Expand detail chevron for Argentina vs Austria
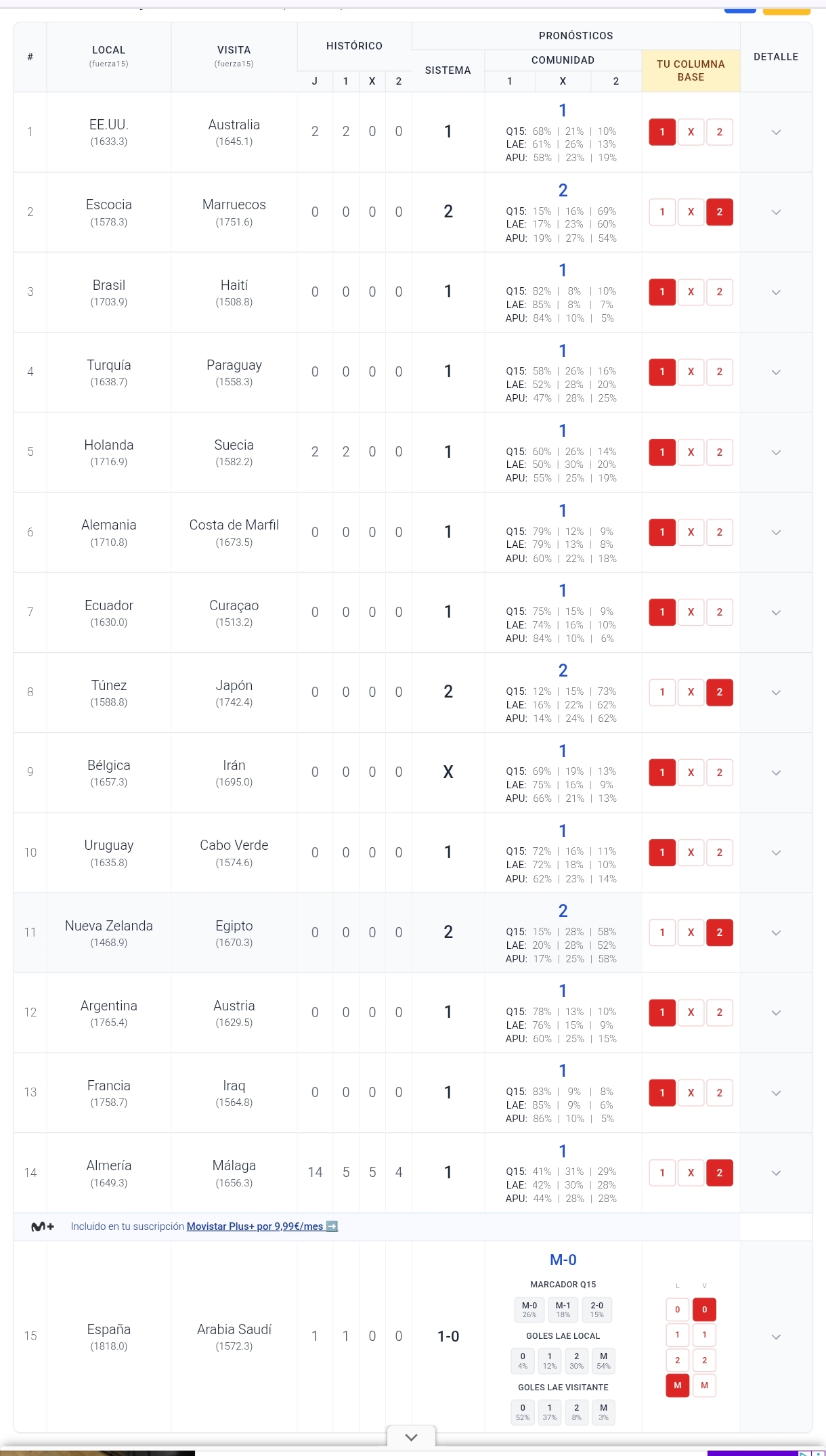The height and width of the screenshot is (1456, 826). point(776,1012)
